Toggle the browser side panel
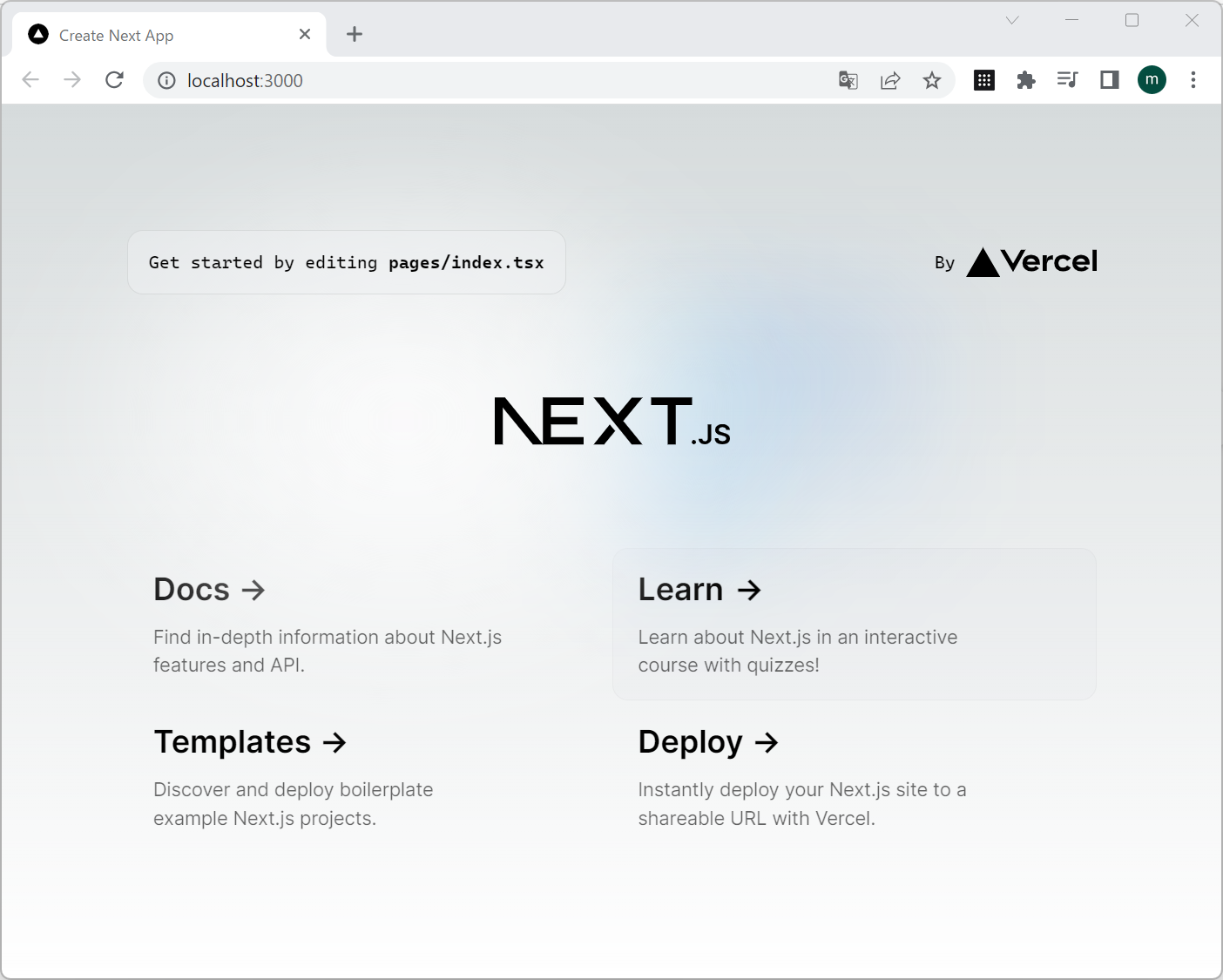1223x980 pixels. click(1110, 80)
